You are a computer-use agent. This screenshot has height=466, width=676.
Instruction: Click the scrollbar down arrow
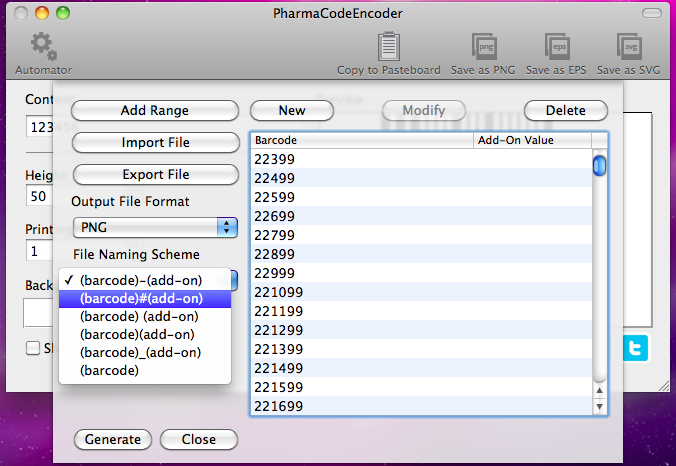pyautogui.click(x=599, y=406)
